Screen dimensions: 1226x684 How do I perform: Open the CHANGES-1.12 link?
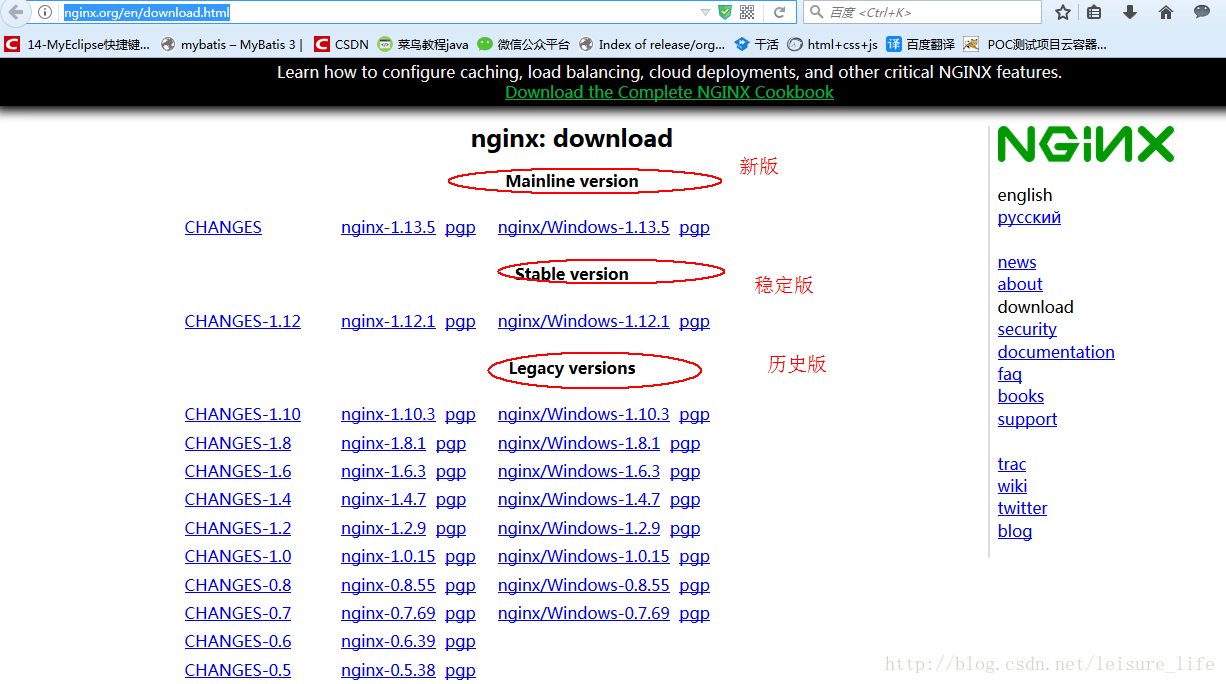tap(243, 321)
